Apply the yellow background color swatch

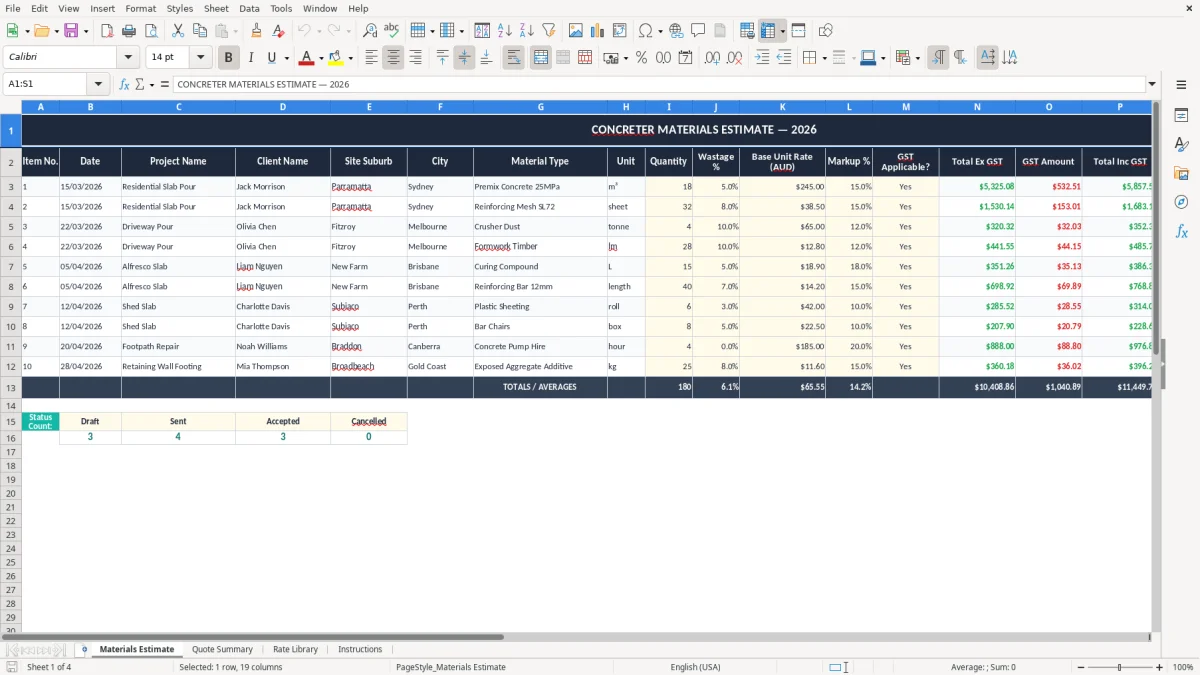[335, 58]
